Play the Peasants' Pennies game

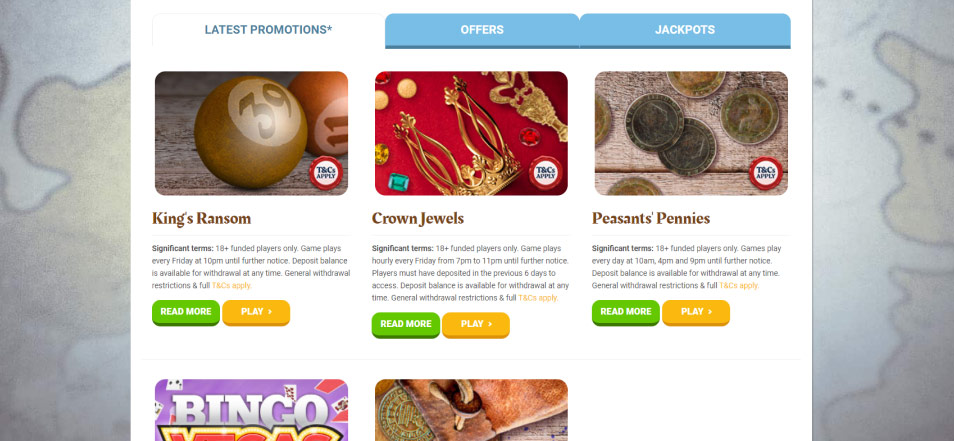(696, 312)
